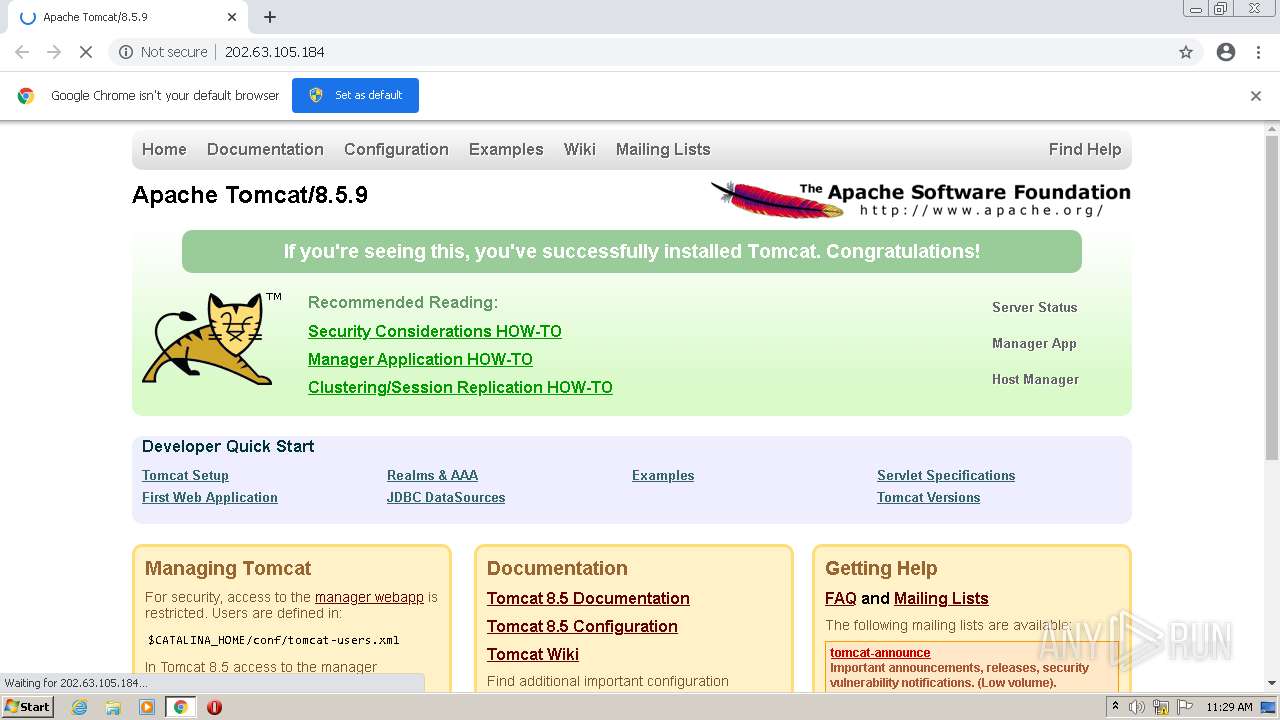Screen dimensions: 1280x720
Task: Open FAQ link under Getting Help
Action: [840, 598]
